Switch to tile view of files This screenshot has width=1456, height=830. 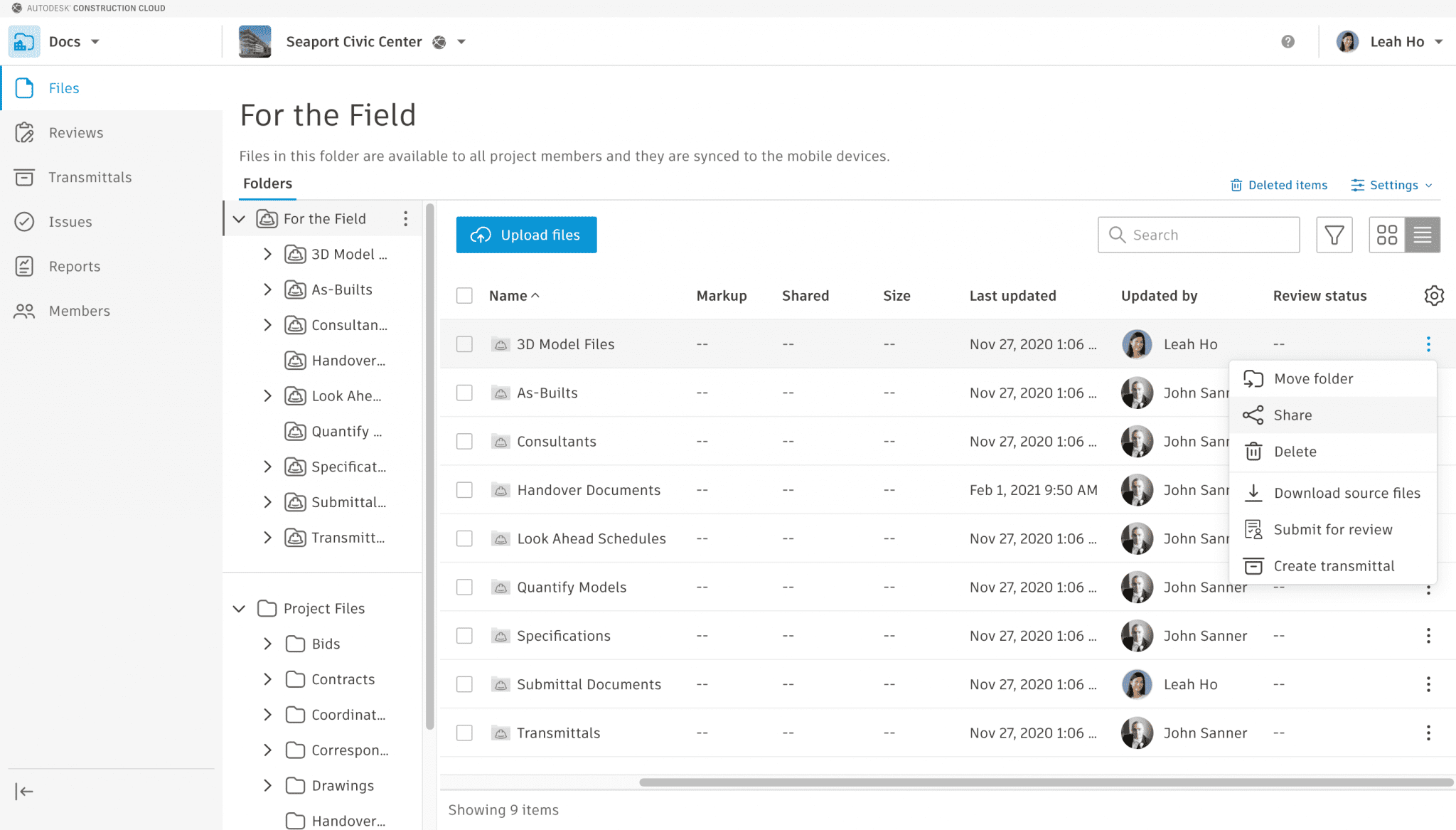pyautogui.click(x=1386, y=235)
